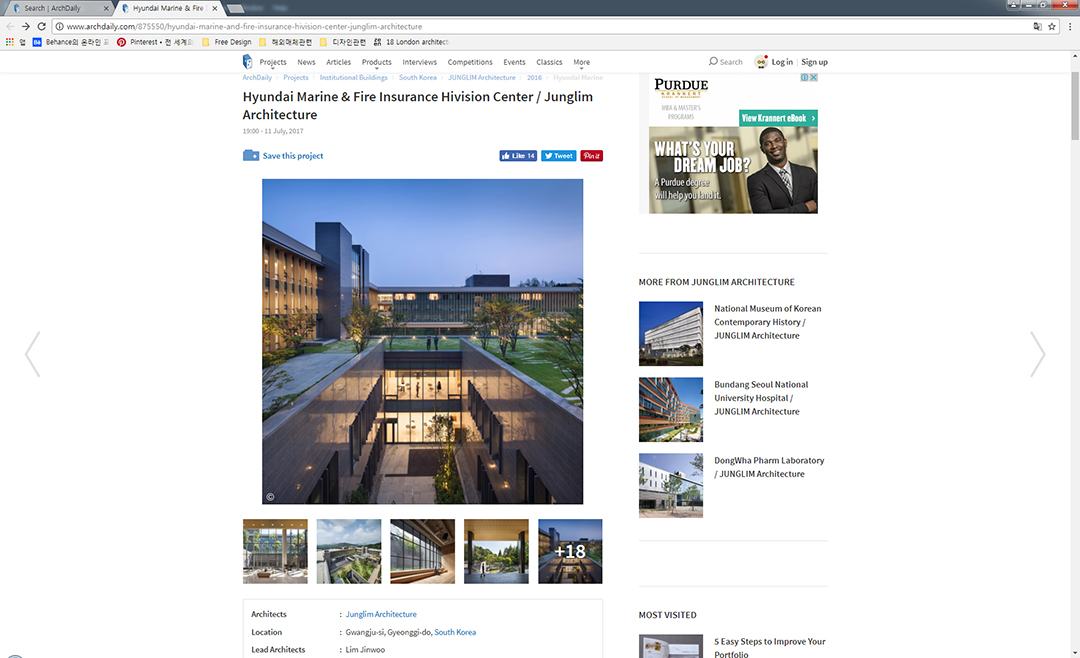
Task: Click the browser forward arrow
Action: coord(25,26)
